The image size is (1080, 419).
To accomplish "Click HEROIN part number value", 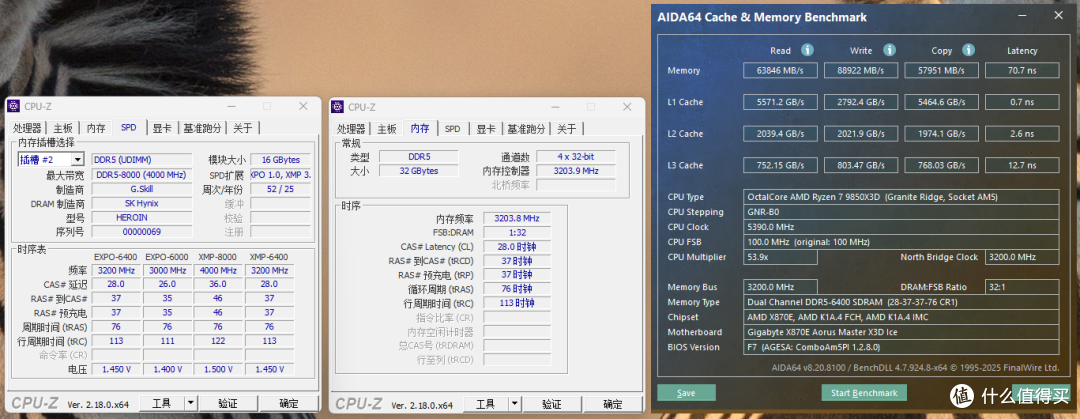I will coord(142,218).
